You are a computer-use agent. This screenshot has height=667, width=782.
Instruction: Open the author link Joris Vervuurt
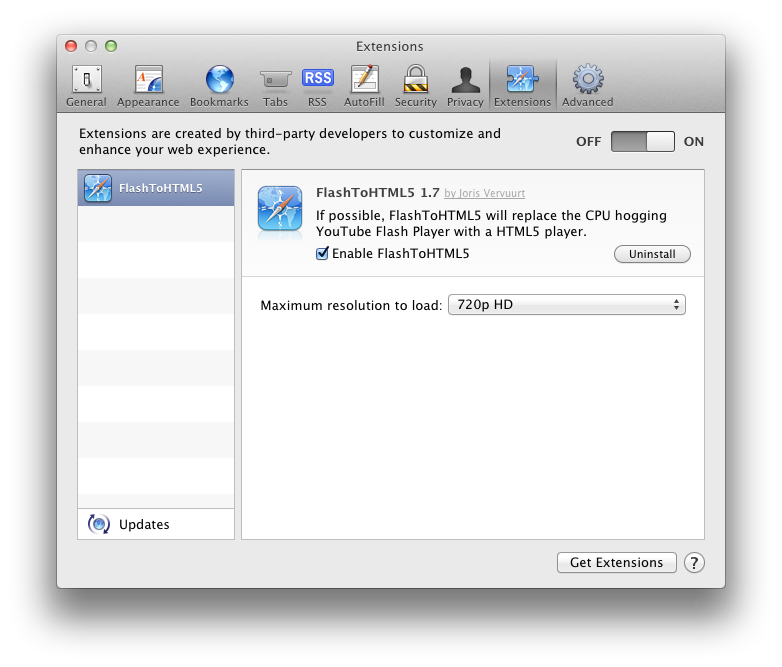(x=485, y=193)
